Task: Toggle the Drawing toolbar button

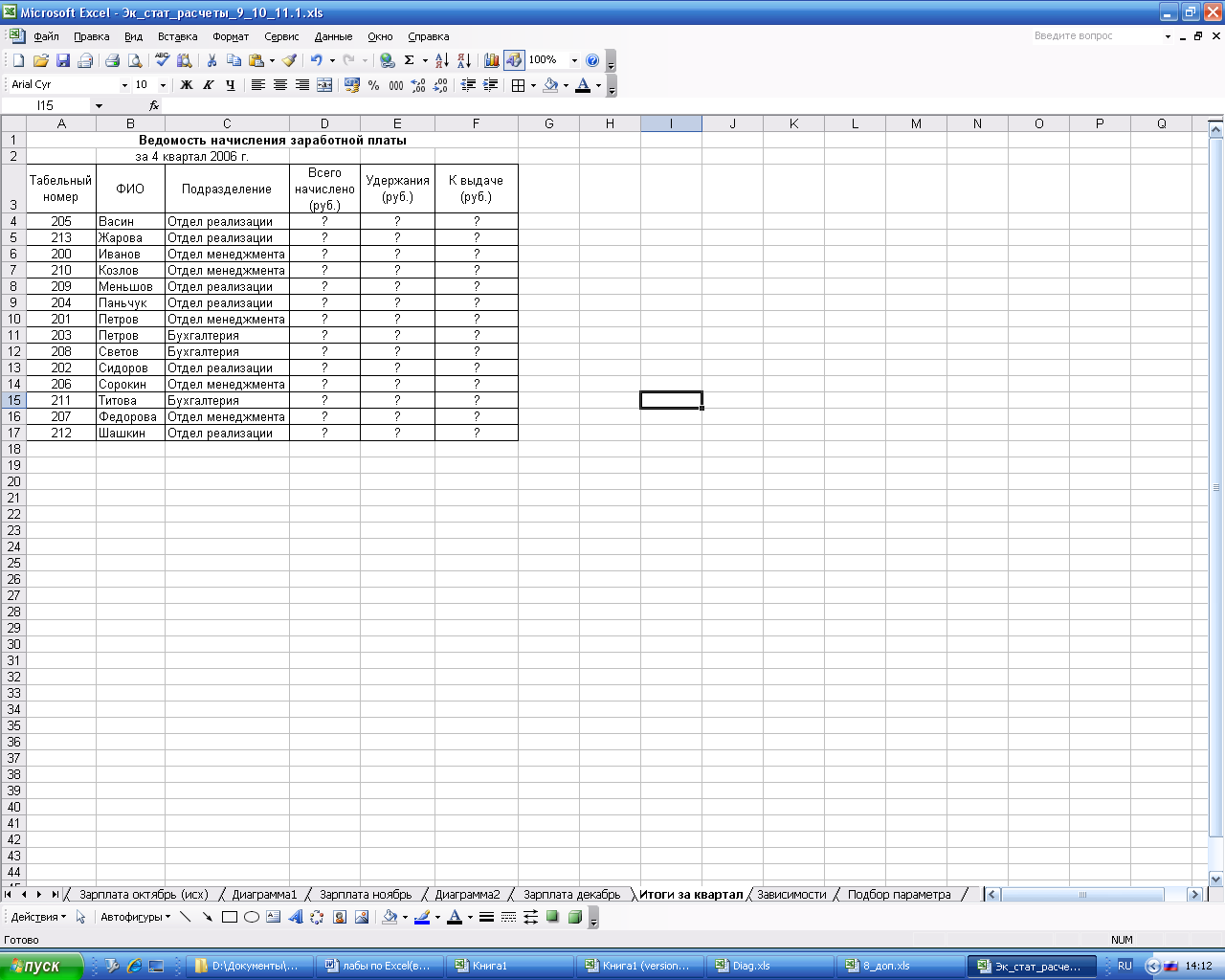Action: (514, 60)
